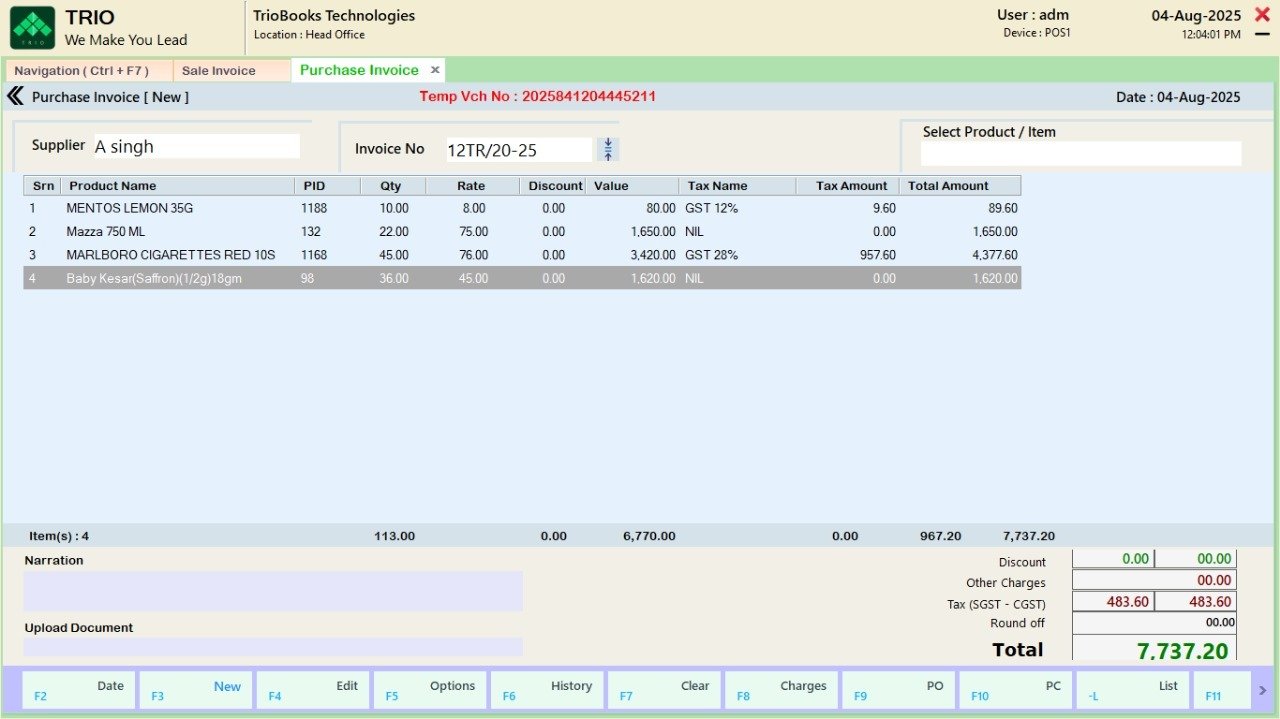Click the TRIO logo icon
The height and width of the screenshot is (719, 1280).
pyautogui.click(x=32, y=28)
